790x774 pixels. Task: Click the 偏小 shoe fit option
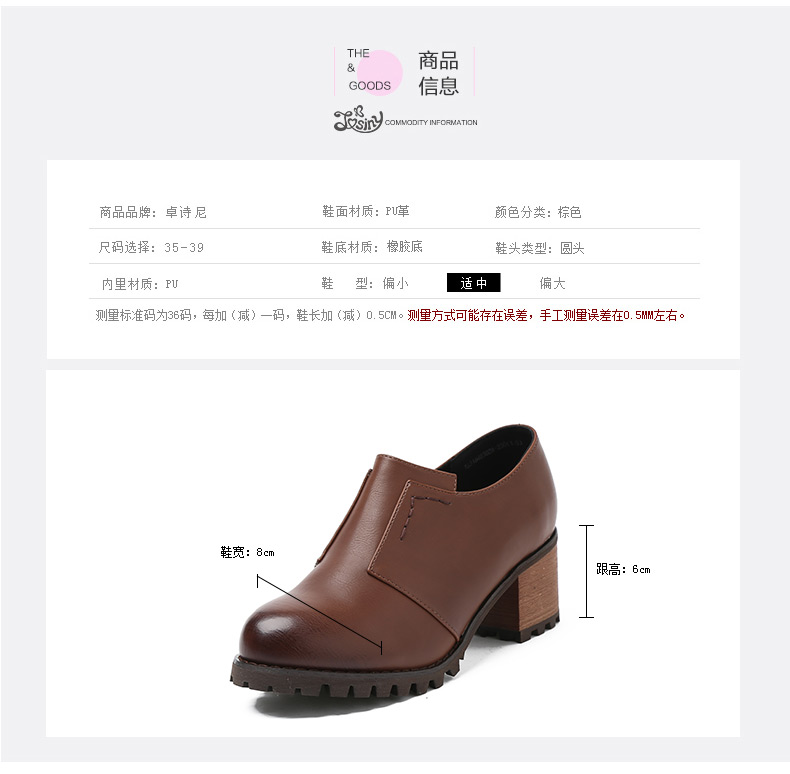point(396,283)
